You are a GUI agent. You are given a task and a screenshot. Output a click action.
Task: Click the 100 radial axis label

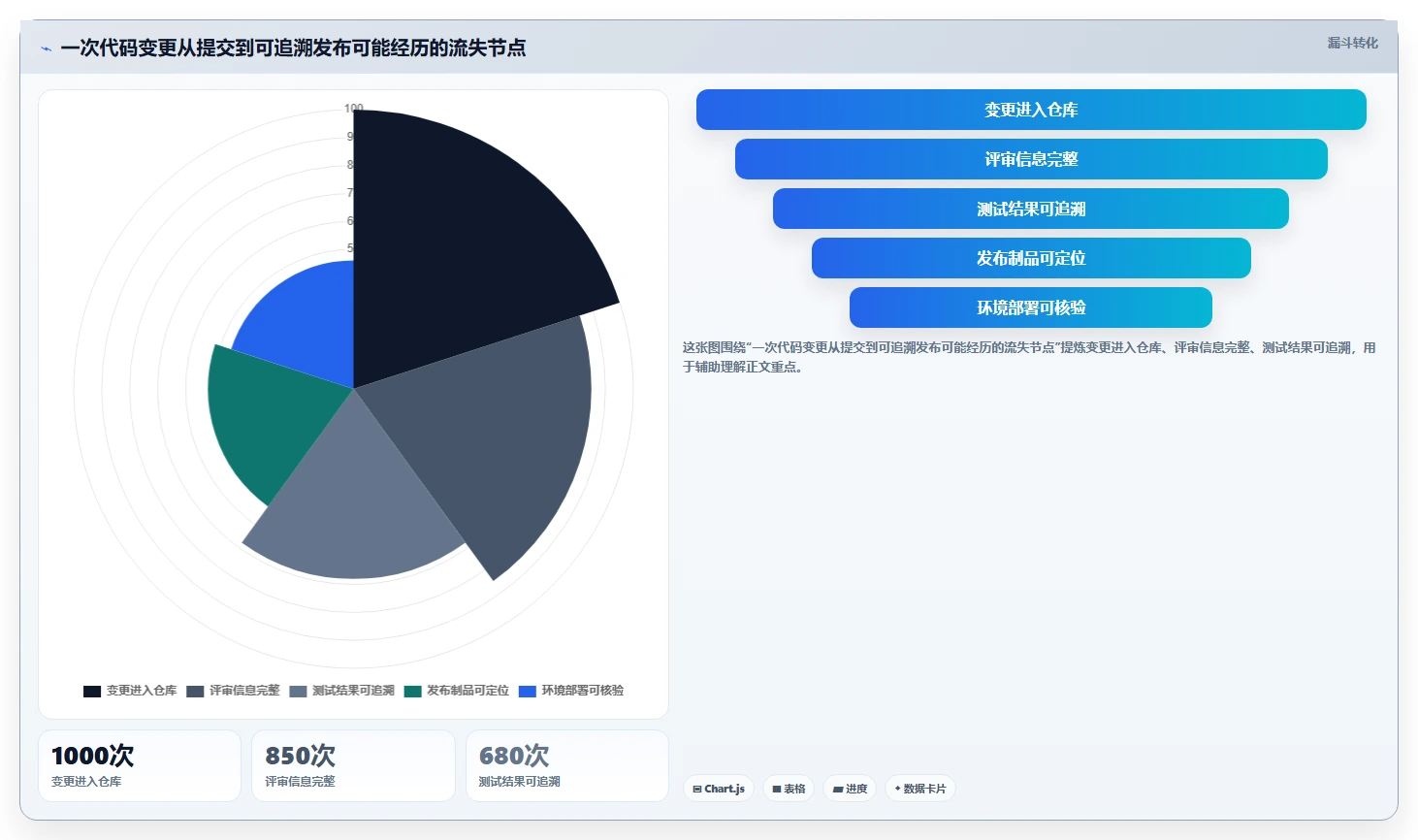click(354, 109)
